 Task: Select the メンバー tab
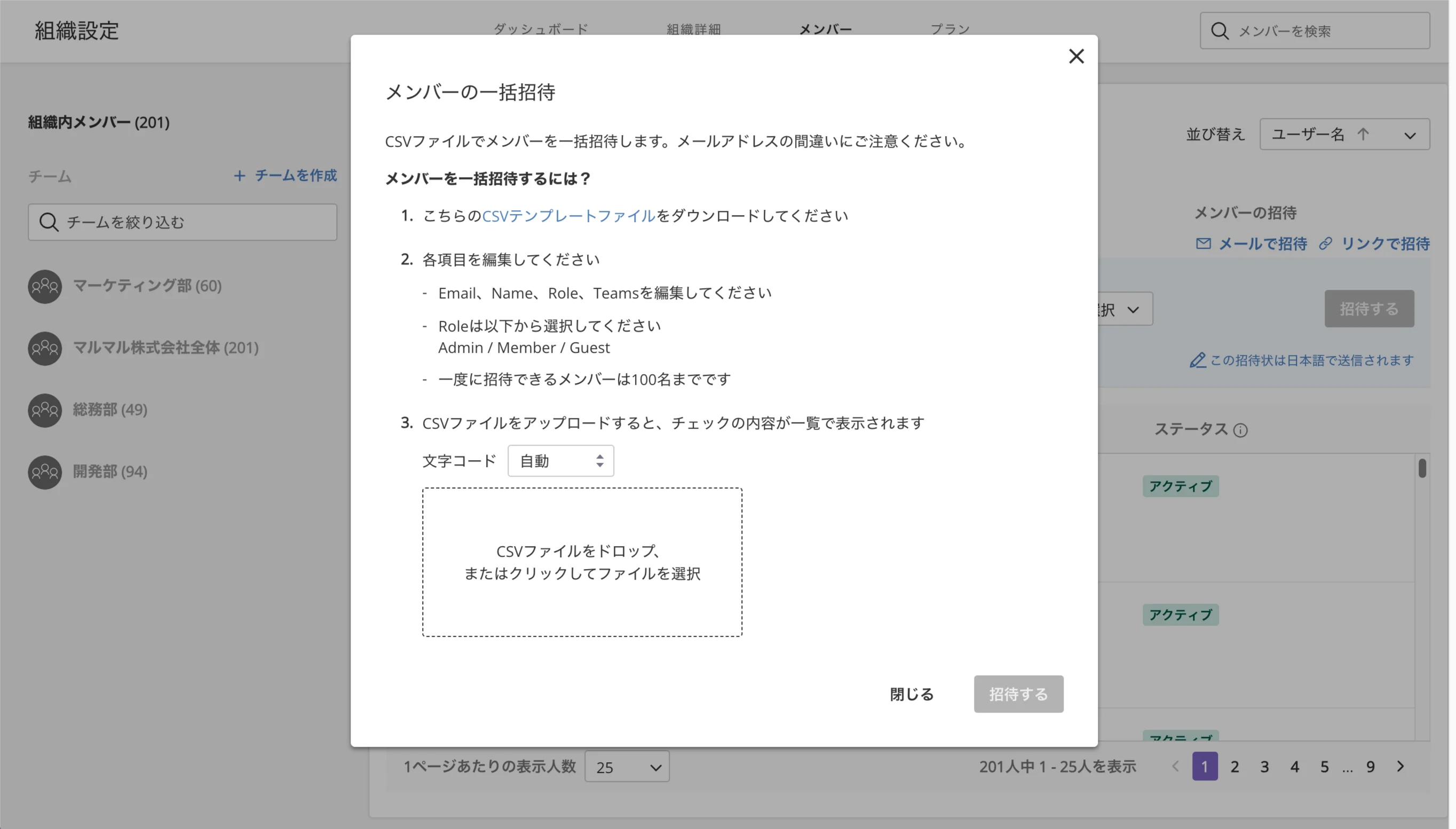coord(825,29)
